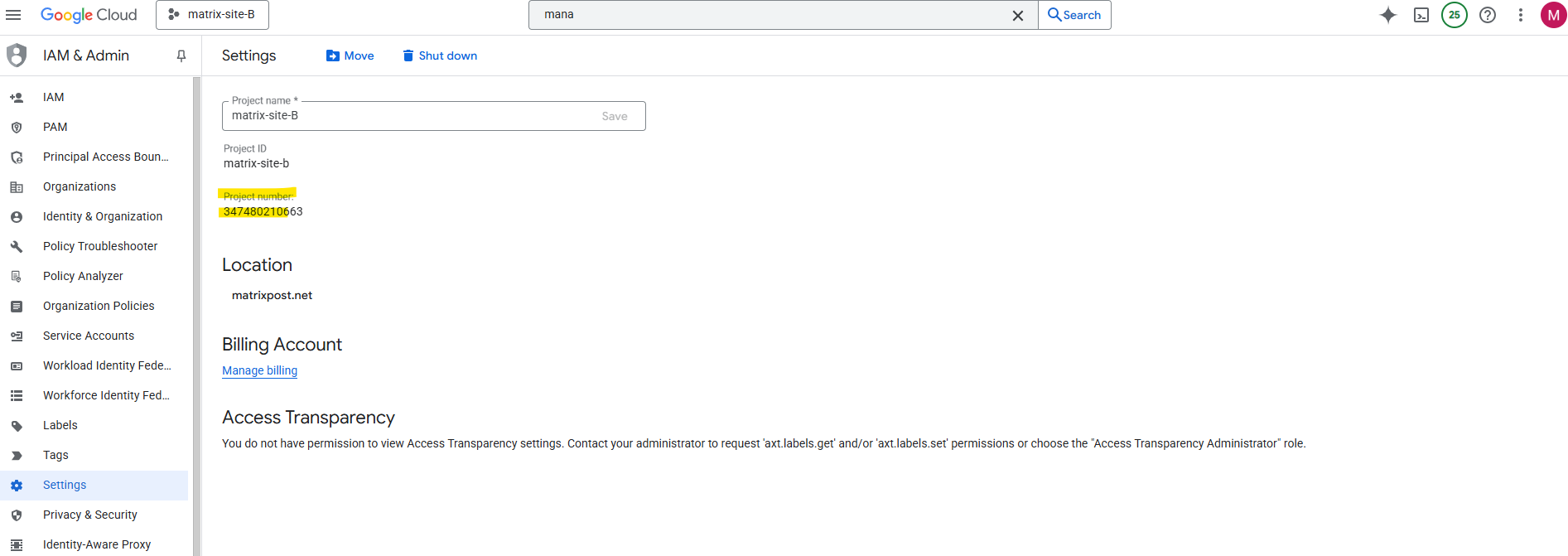Viewport: 1568px width, 556px height.
Task: Open Workforce Identity Federation sidebar item
Action: (x=94, y=395)
